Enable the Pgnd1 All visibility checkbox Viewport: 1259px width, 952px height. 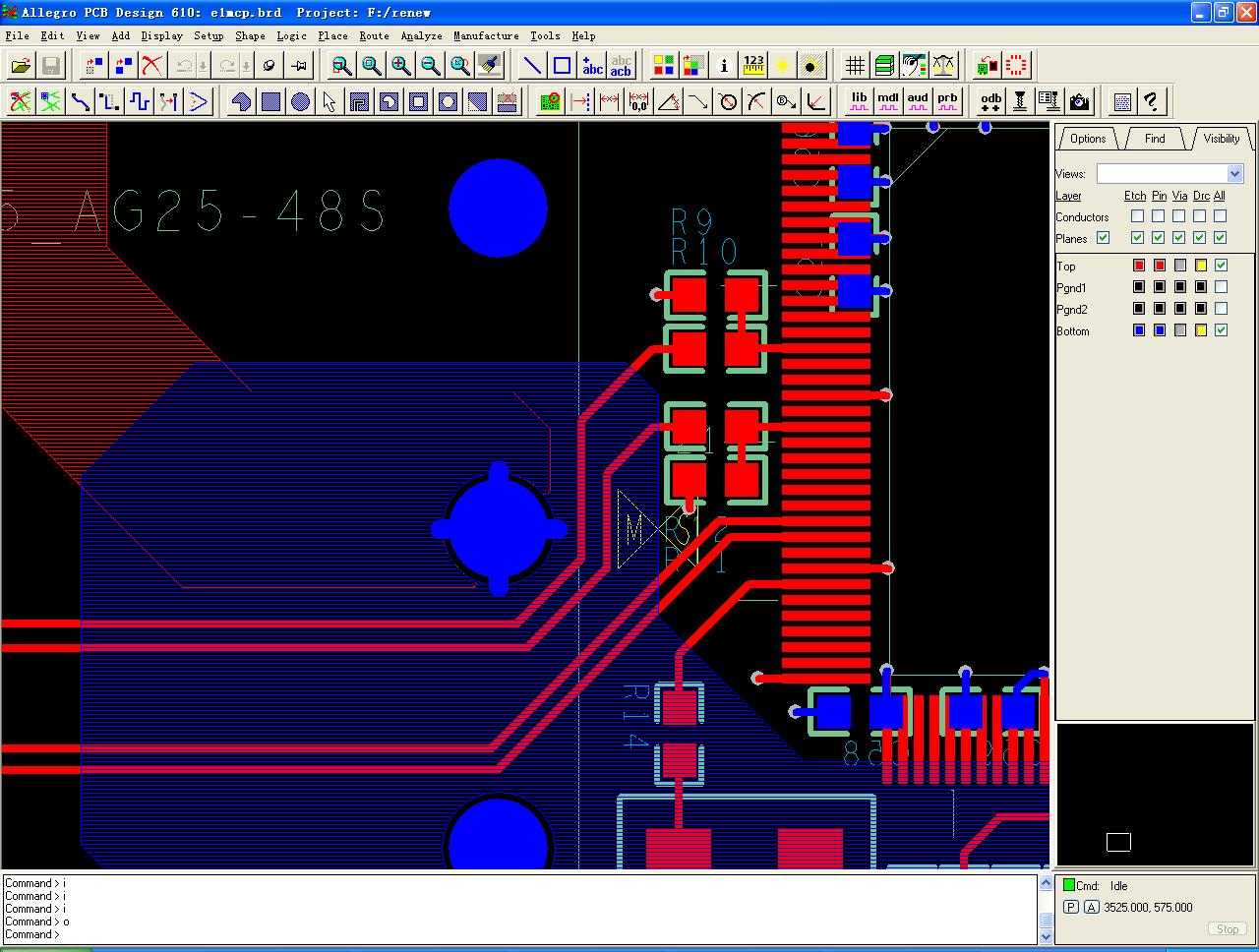pyautogui.click(x=1221, y=287)
